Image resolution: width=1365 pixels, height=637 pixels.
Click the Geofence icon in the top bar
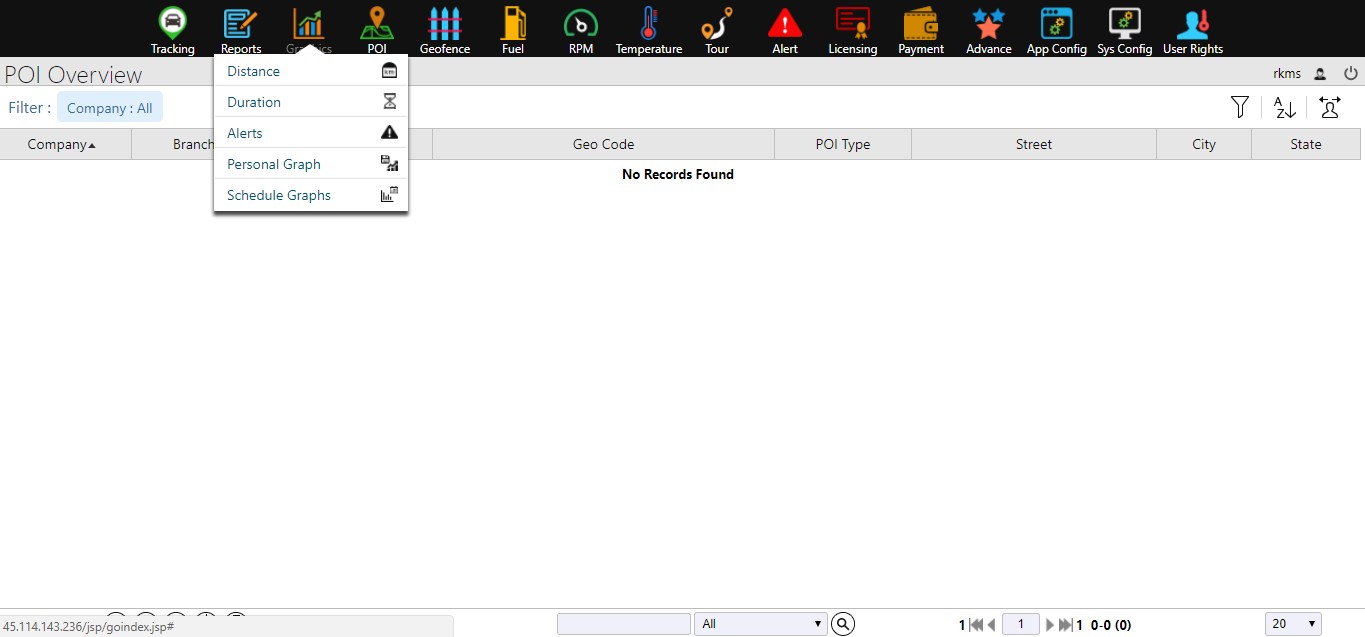(x=445, y=24)
